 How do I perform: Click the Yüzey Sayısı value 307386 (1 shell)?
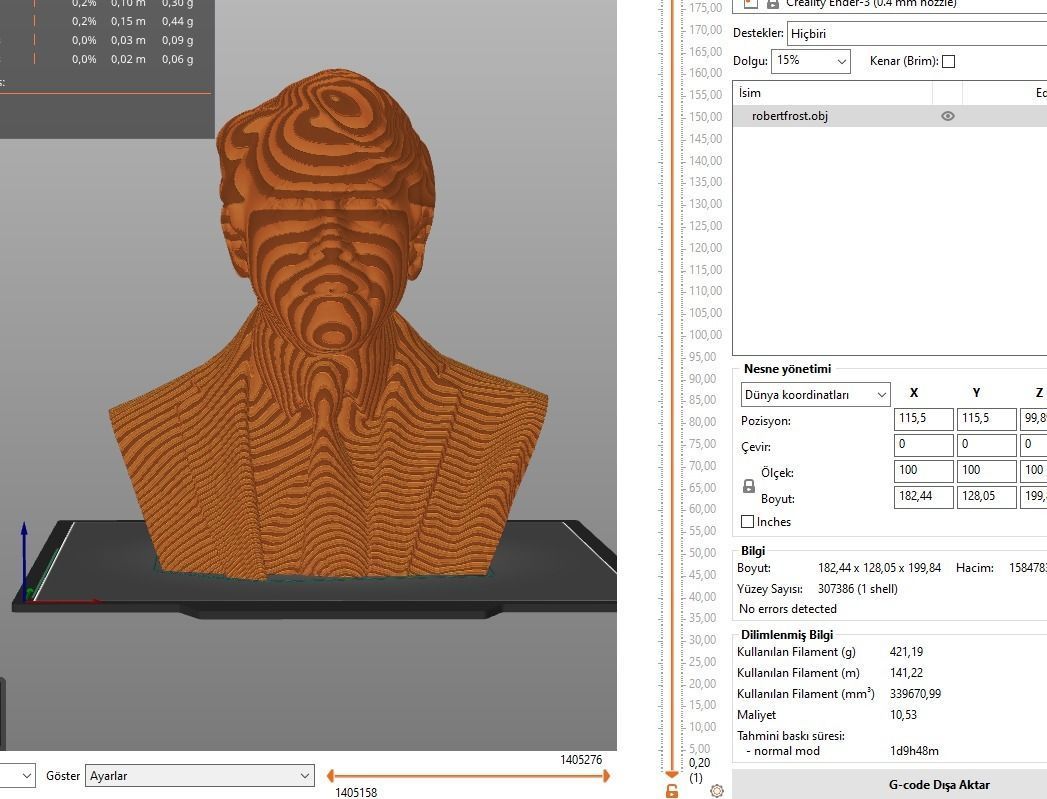coord(857,589)
